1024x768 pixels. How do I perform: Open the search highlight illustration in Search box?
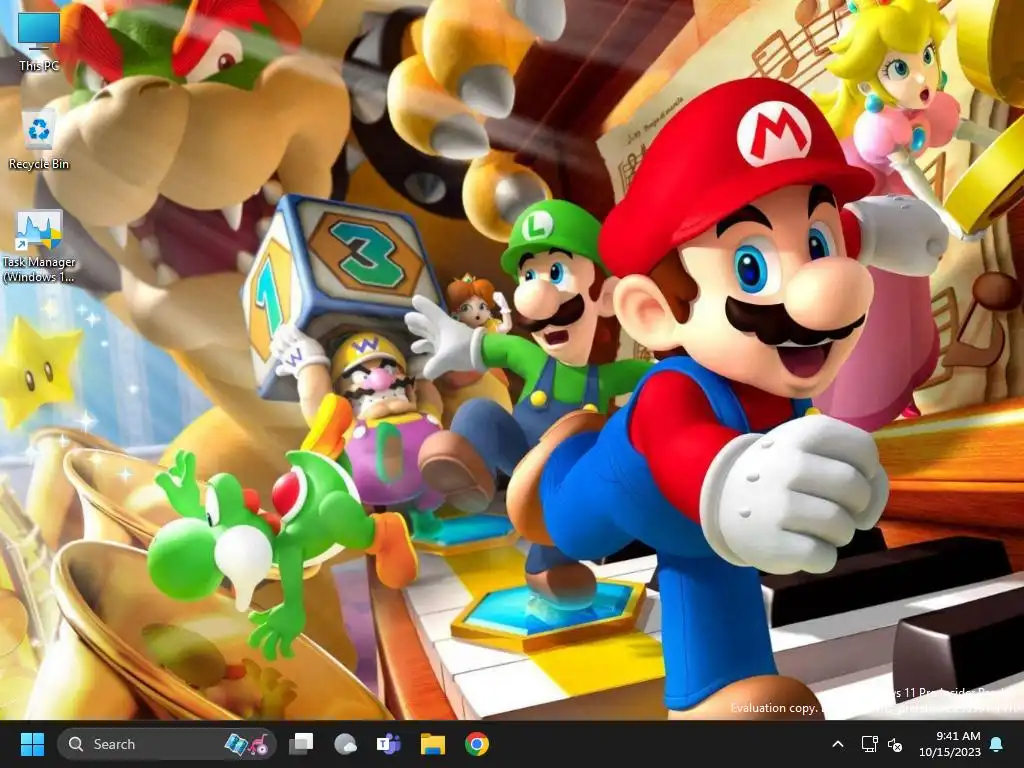[246, 744]
